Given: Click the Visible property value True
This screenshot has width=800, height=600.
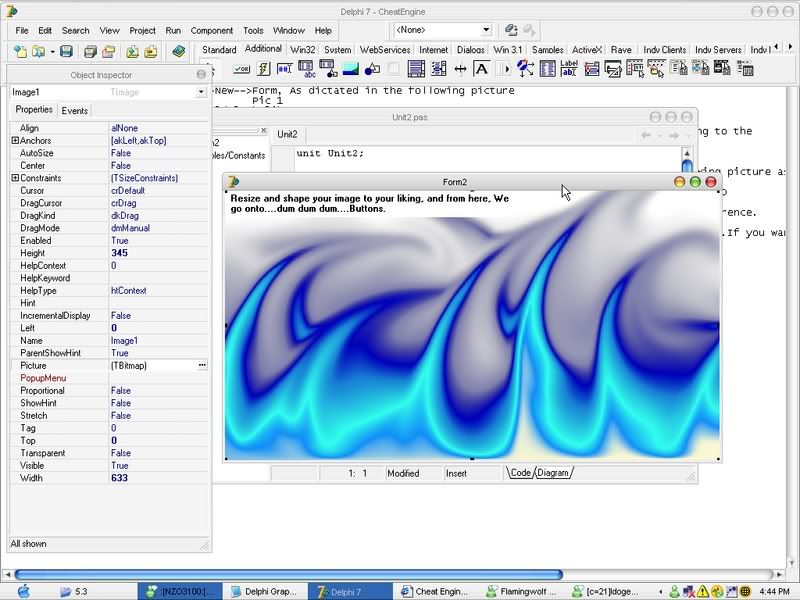Looking at the screenshot, I should pyautogui.click(x=120, y=466).
